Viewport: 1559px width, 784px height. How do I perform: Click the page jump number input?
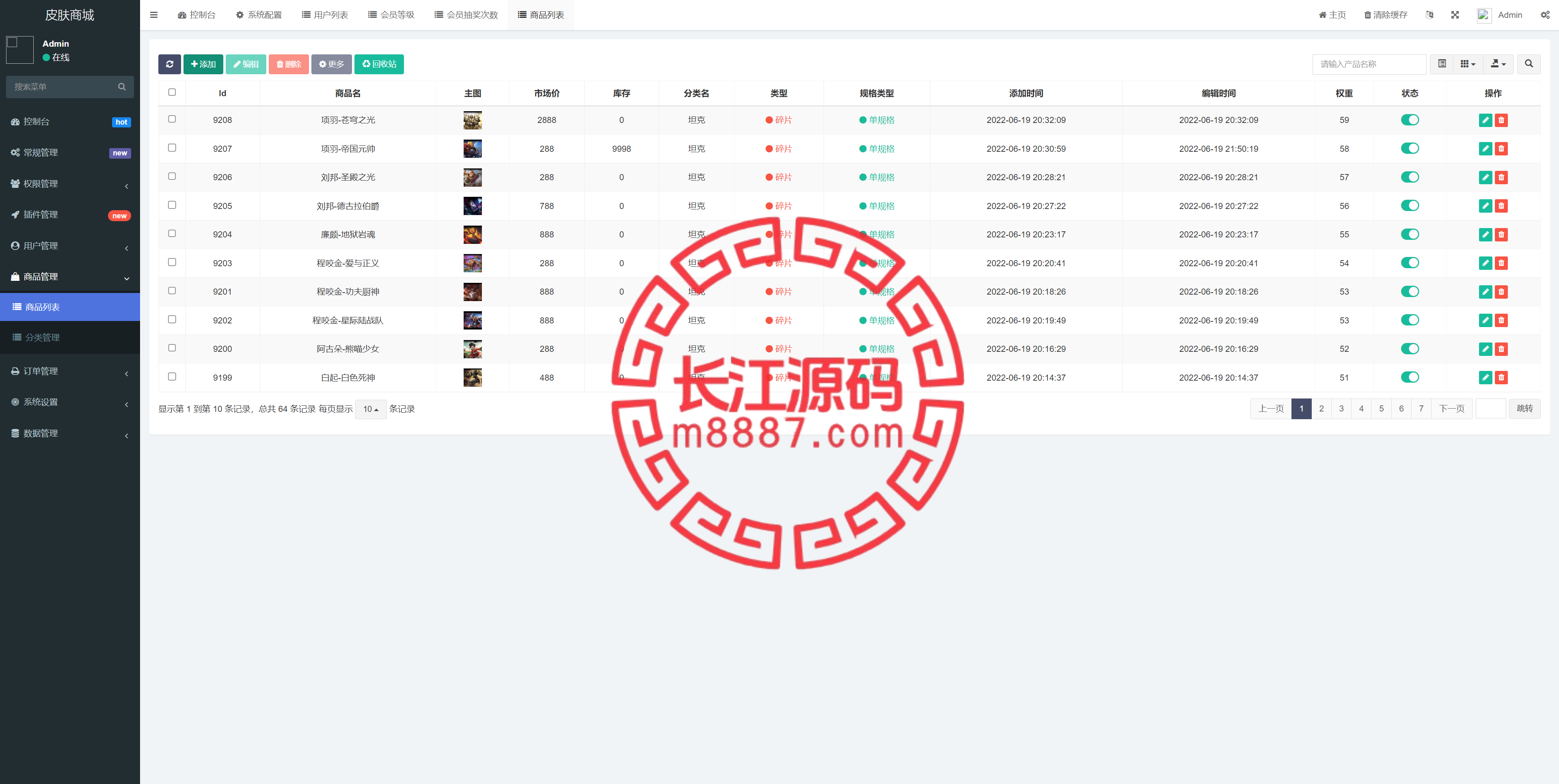(x=1491, y=409)
